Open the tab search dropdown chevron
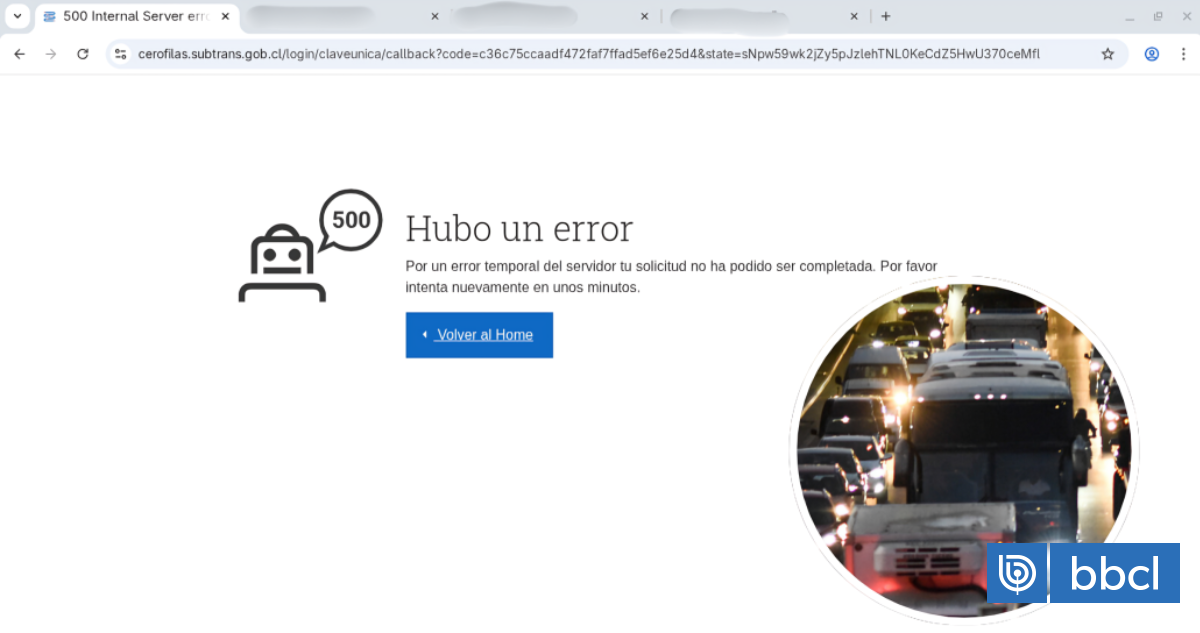1200x633 pixels. pos(17,16)
